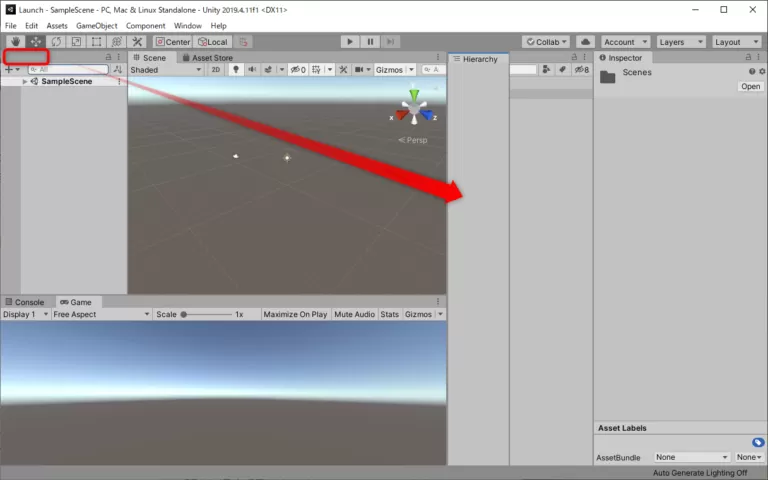Open the Layout dropdown
Viewport: 768px width, 480px height.
pos(736,42)
